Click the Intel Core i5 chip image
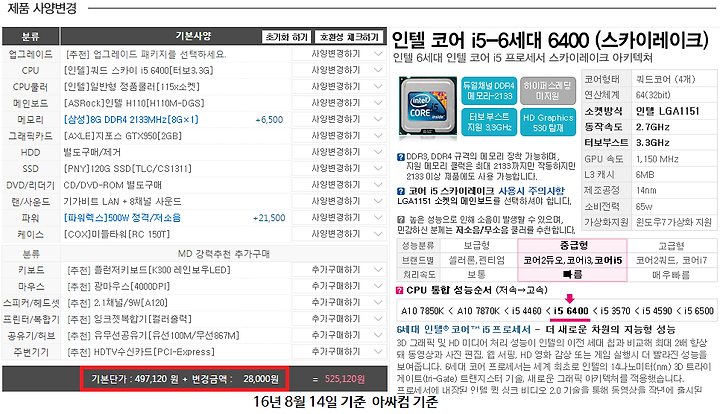Screen dimensions: 720x414 coord(428,107)
